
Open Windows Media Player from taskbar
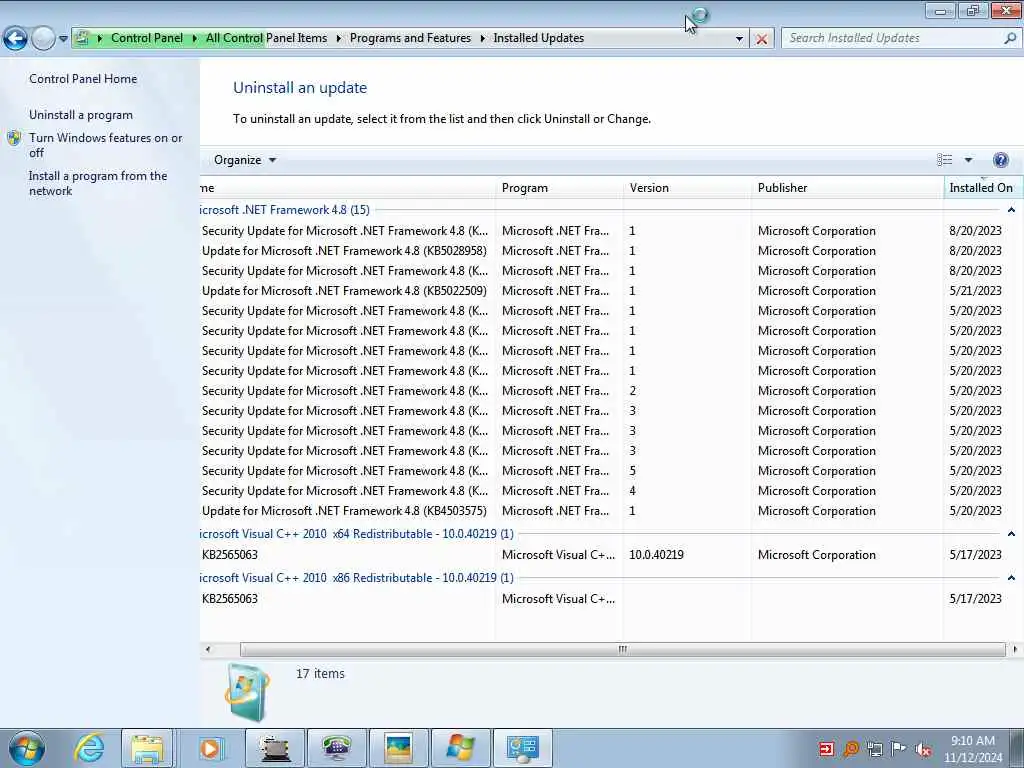coord(210,748)
